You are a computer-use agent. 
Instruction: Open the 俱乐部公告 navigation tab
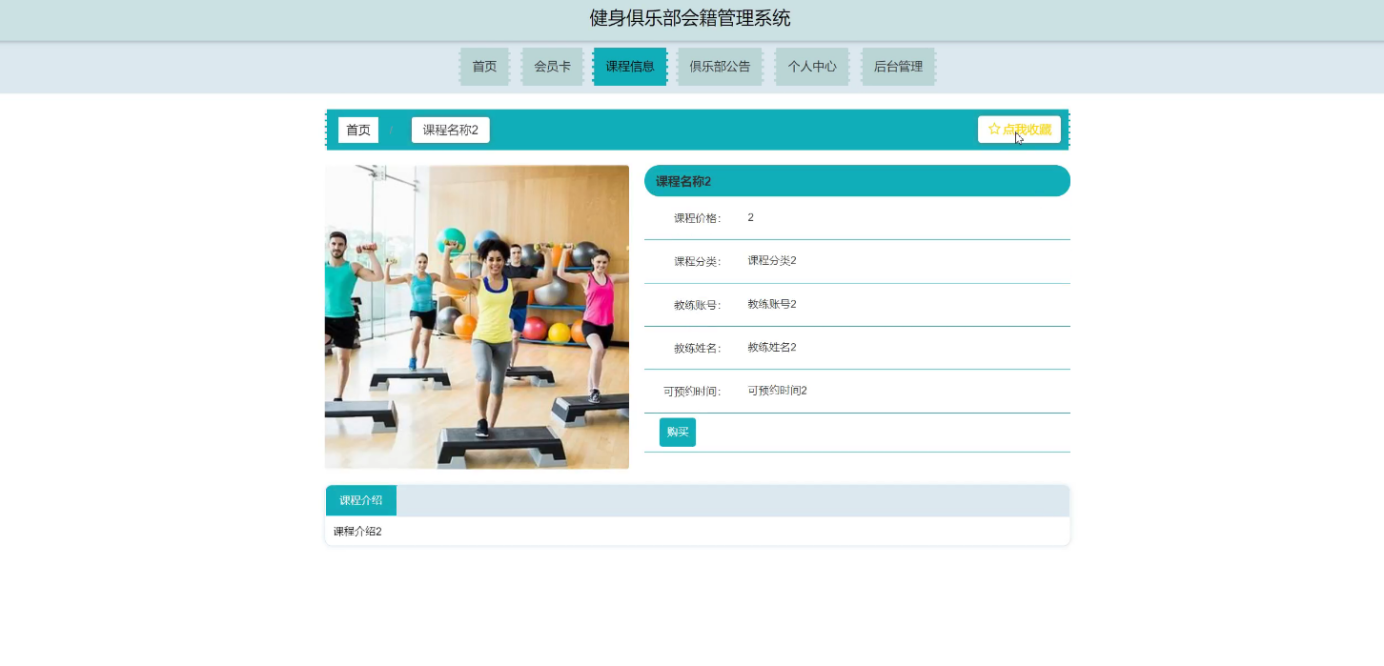(720, 67)
